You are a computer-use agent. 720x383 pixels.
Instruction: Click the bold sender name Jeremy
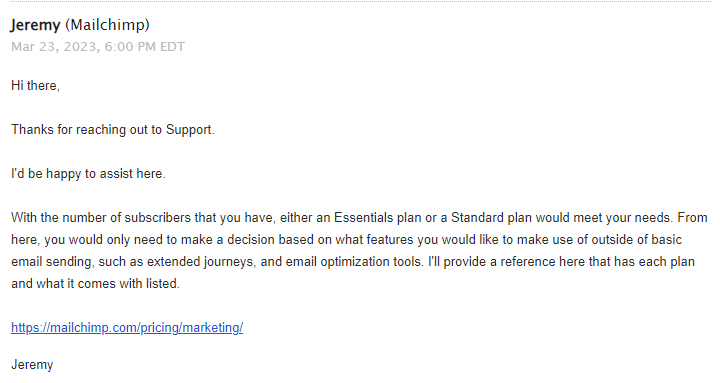point(35,25)
